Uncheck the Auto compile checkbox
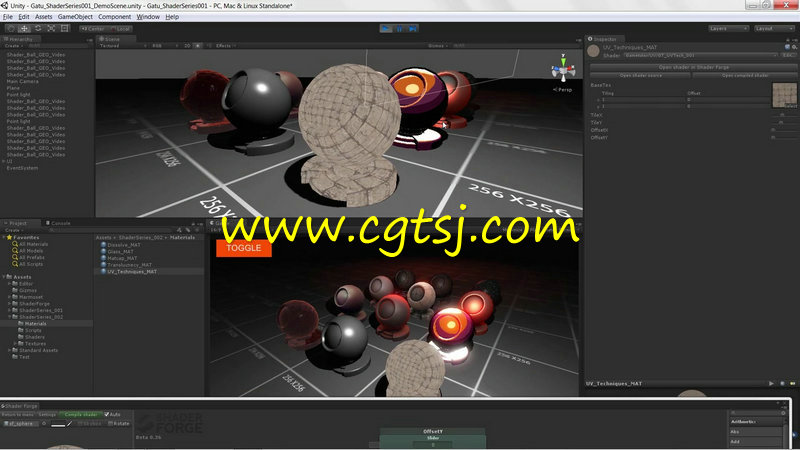Screen dimensions: 800x450 coord(107,414)
